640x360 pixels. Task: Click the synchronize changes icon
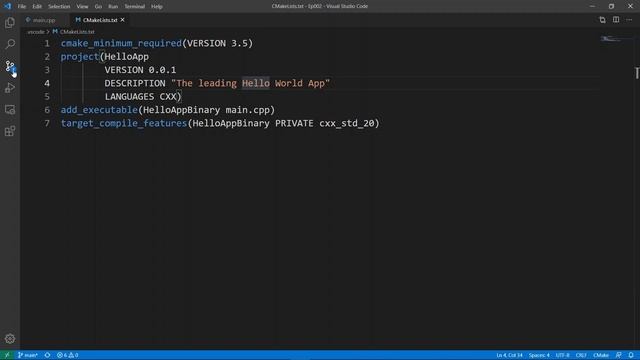coord(47,355)
